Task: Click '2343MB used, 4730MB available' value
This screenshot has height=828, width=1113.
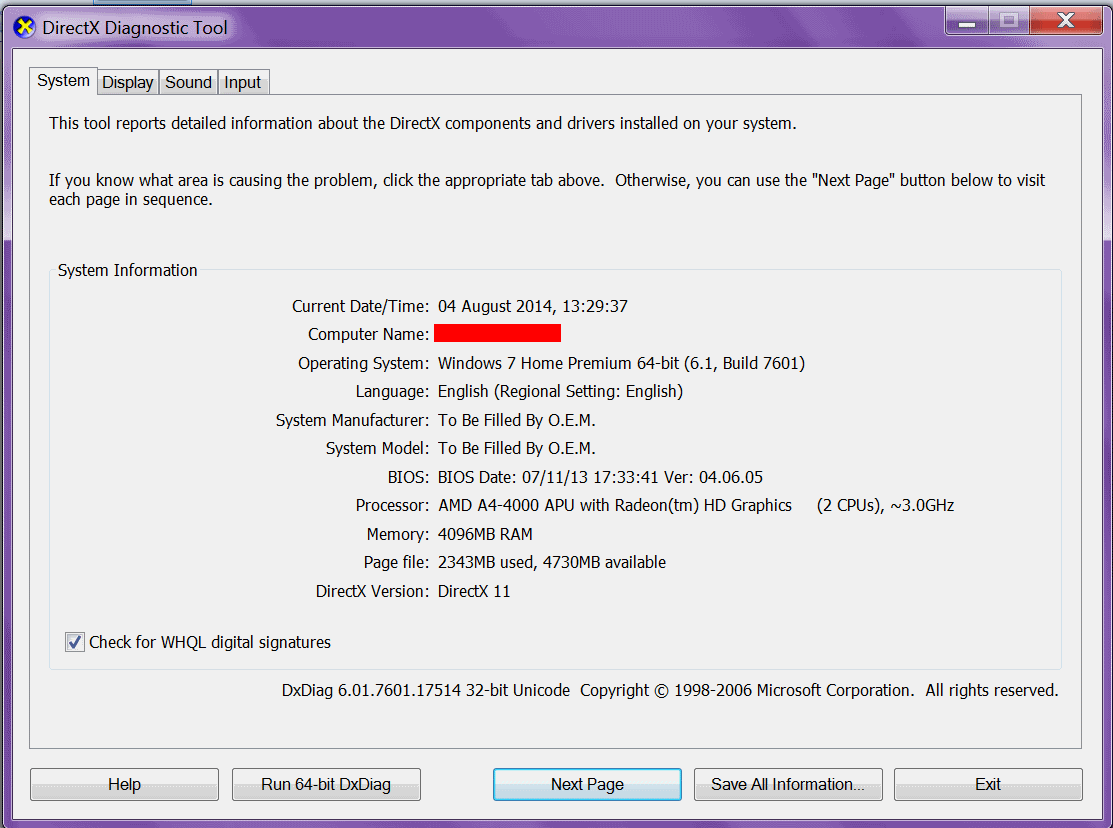Action: [x=552, y=562]
